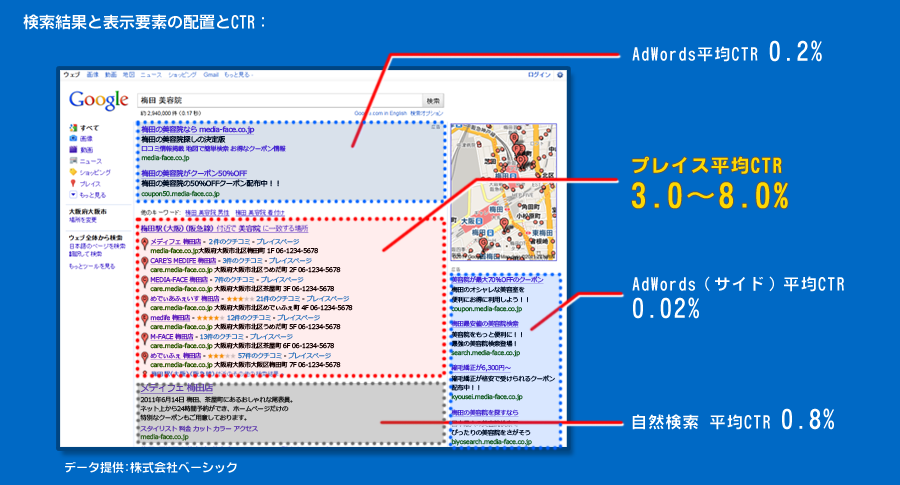Click related keyword 梅田 美容院 着付け
The image size is (900, 485).
pos(260,213)
